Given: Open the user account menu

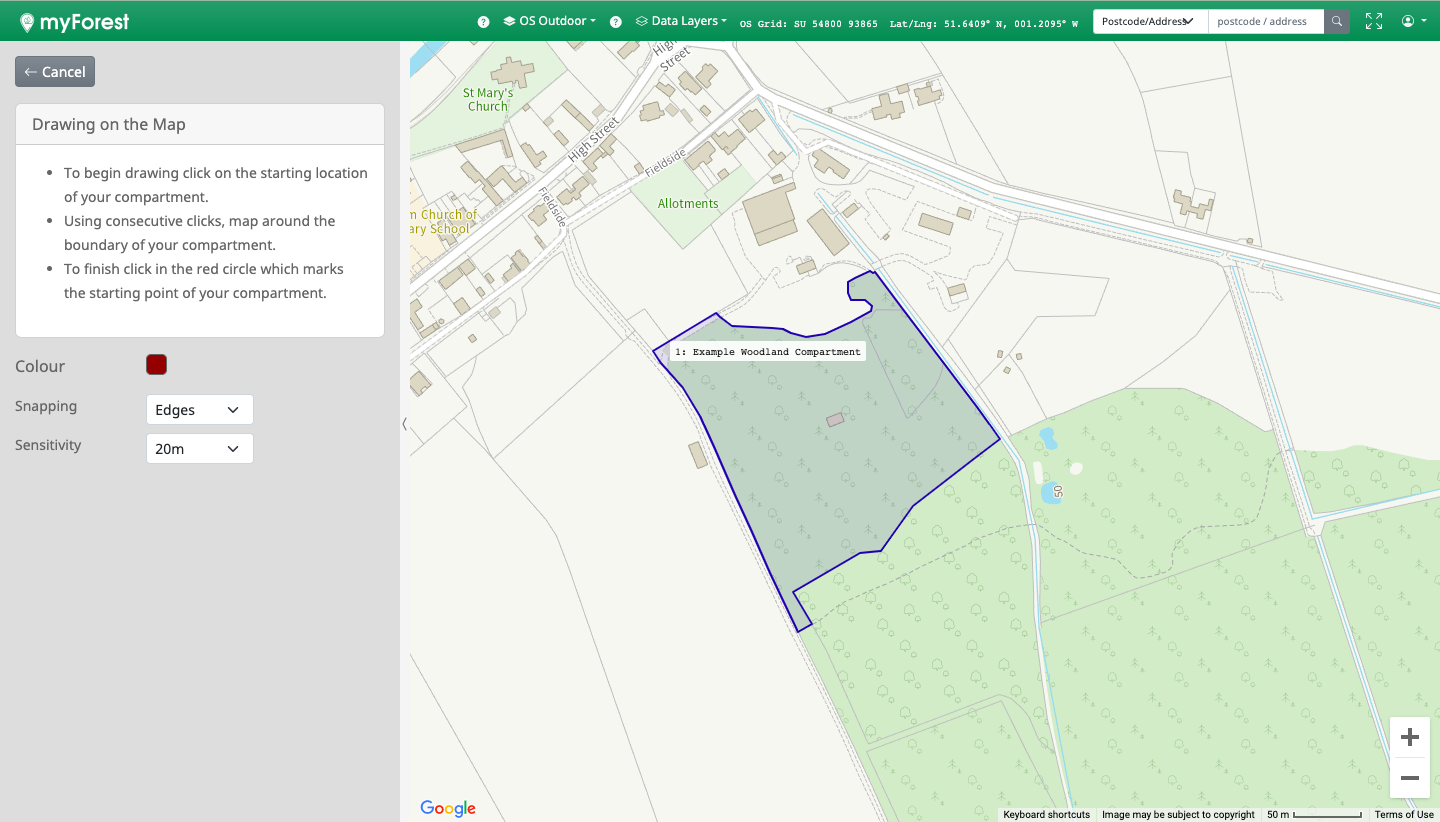Looking at the screenshot, I should click(1413, 21).
